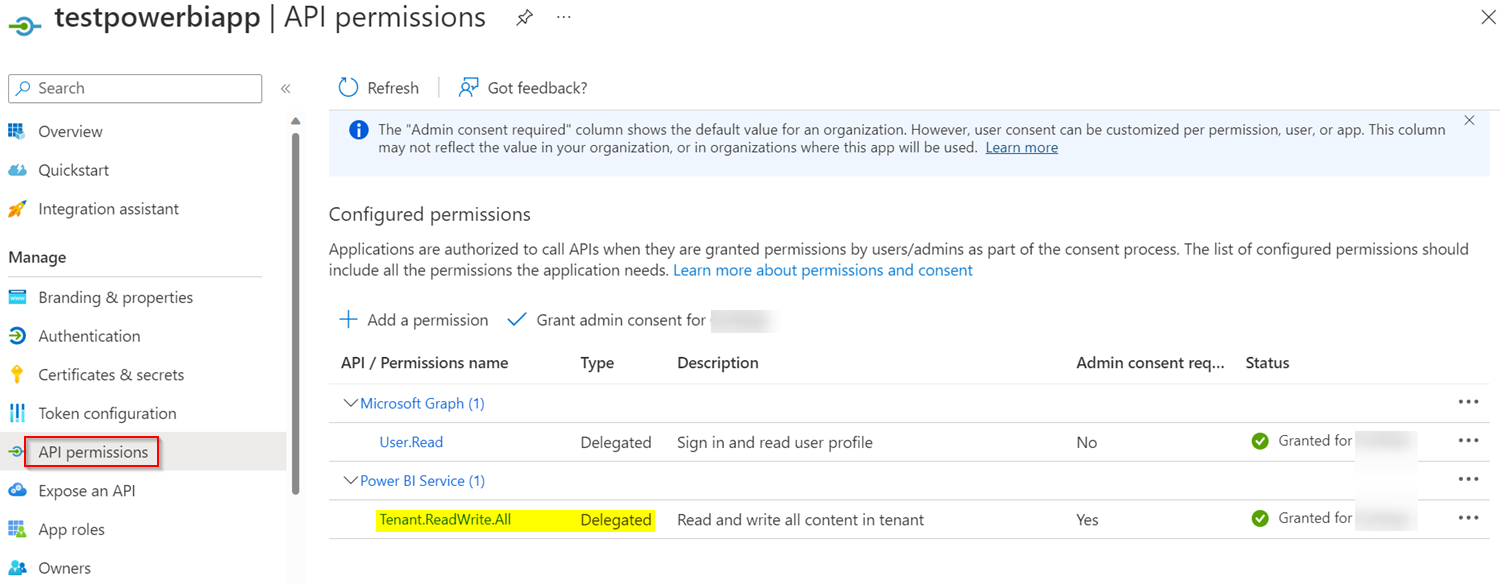
Task: Open the more options ellipsis beside the title
Action: [x=564, y=18]
